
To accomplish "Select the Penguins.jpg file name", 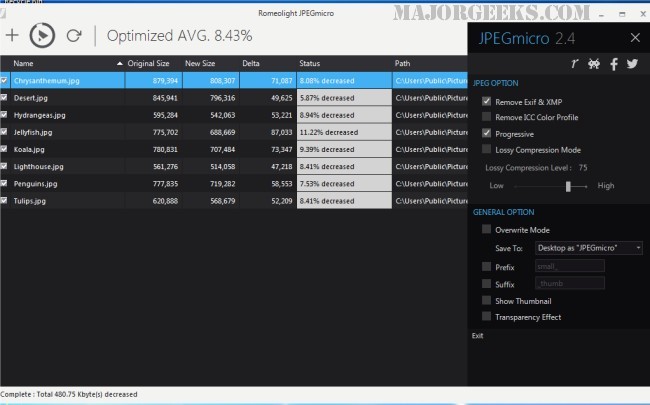I will 35,184.
